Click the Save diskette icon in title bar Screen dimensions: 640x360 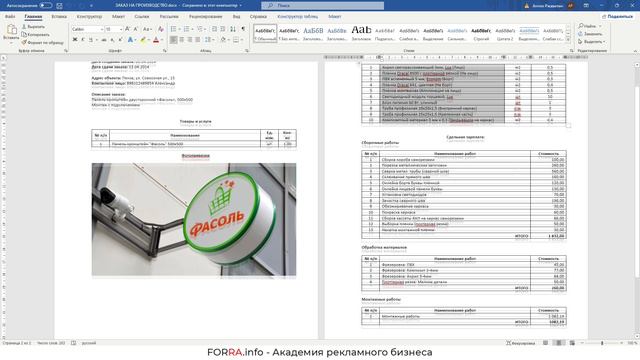click(60, 6)
